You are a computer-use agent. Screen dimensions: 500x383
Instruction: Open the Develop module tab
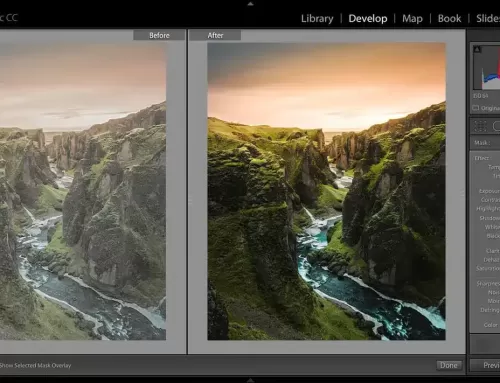[x=368, y=19]
